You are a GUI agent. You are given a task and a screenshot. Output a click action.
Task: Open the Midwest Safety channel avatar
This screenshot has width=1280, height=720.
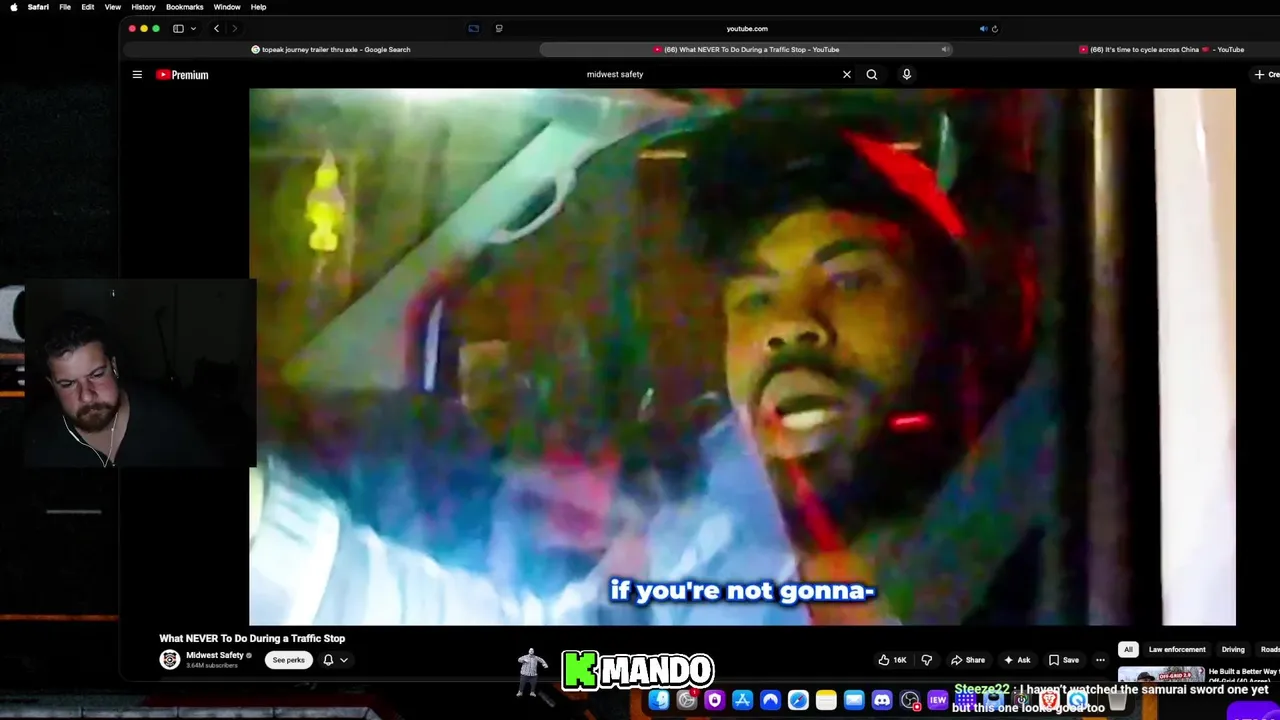tap(170, 659)
